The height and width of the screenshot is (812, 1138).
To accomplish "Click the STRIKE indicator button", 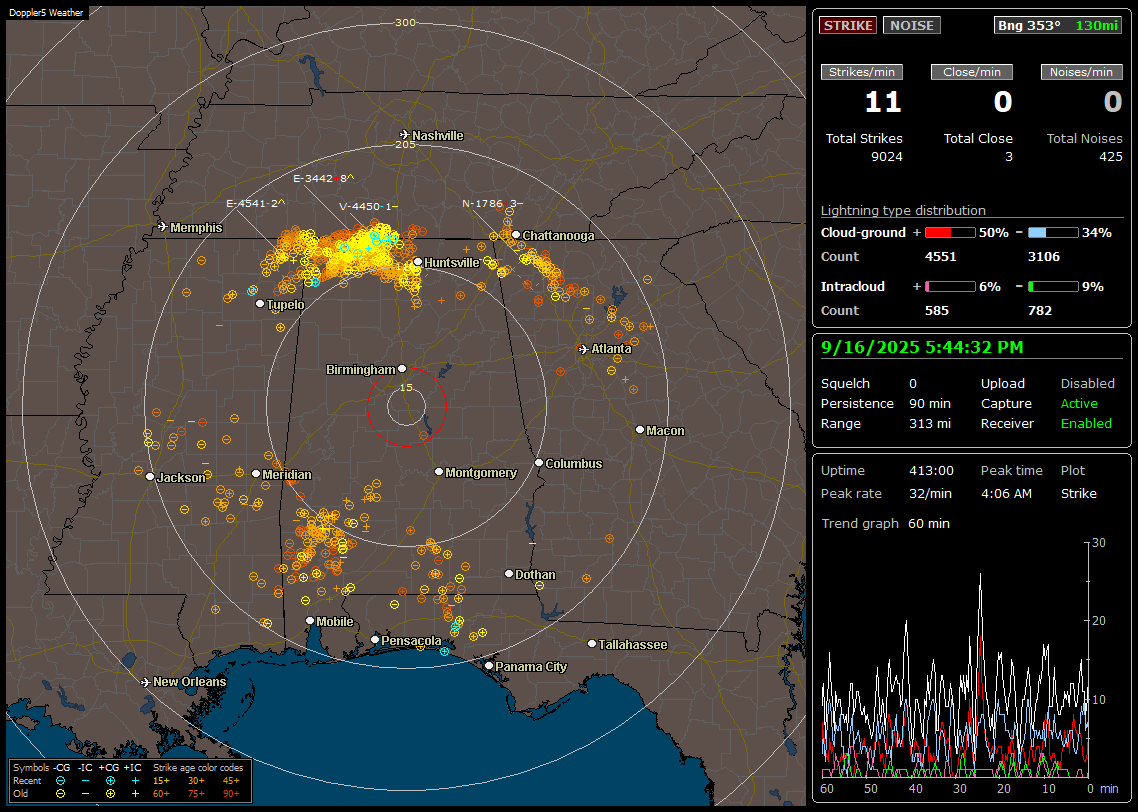I will click(848, 25).
